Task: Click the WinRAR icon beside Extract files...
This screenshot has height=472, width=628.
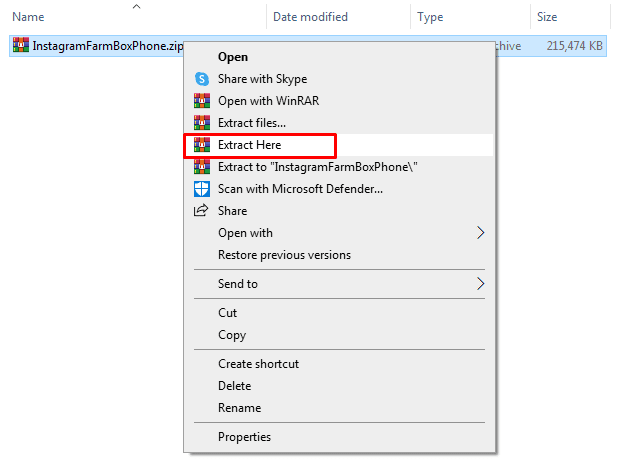Action: [201, 123]
